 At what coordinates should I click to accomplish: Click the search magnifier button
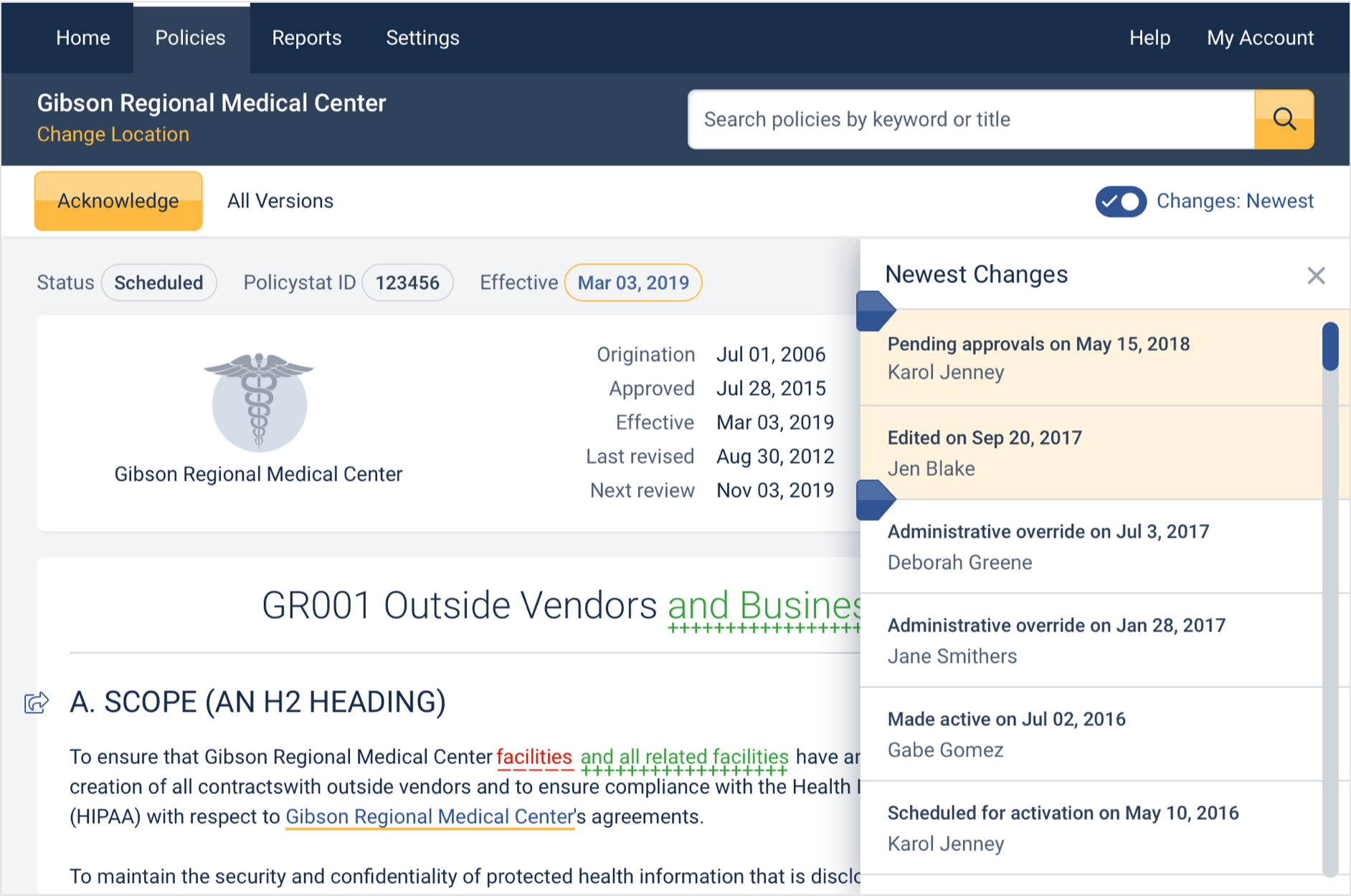click(1284, 119)
